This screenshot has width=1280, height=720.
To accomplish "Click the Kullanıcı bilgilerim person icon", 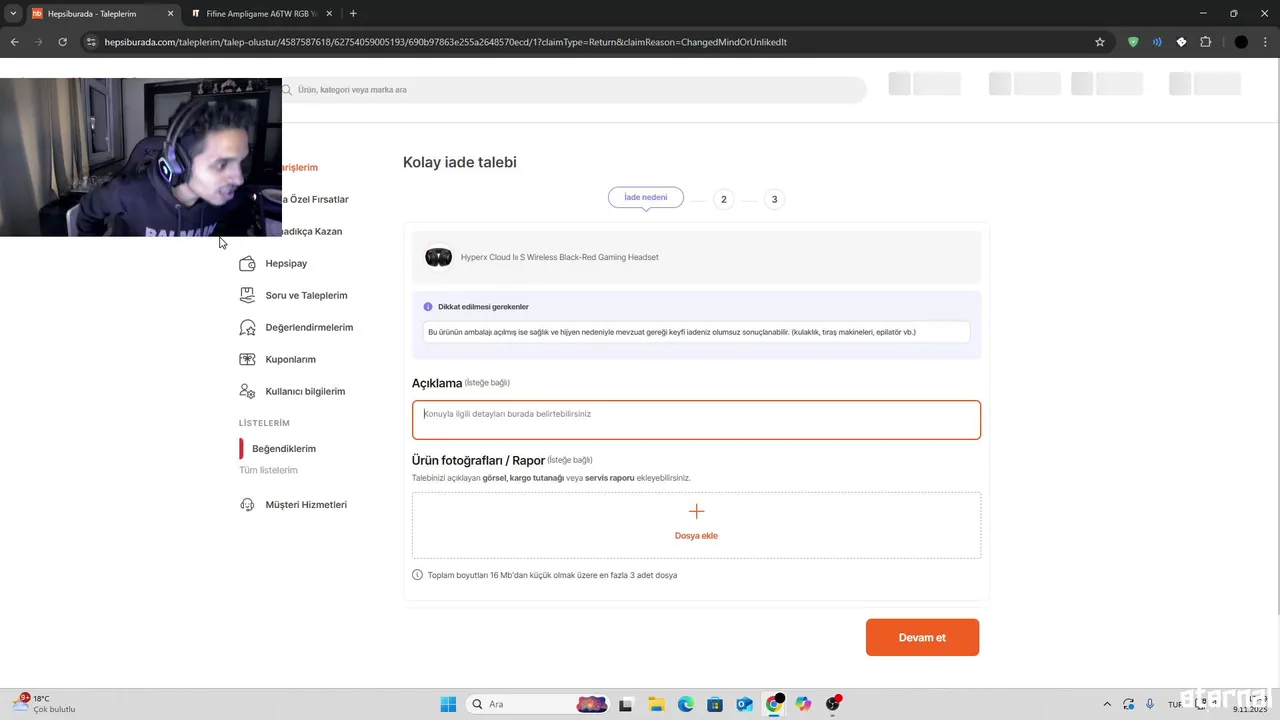I will [247, 391].
